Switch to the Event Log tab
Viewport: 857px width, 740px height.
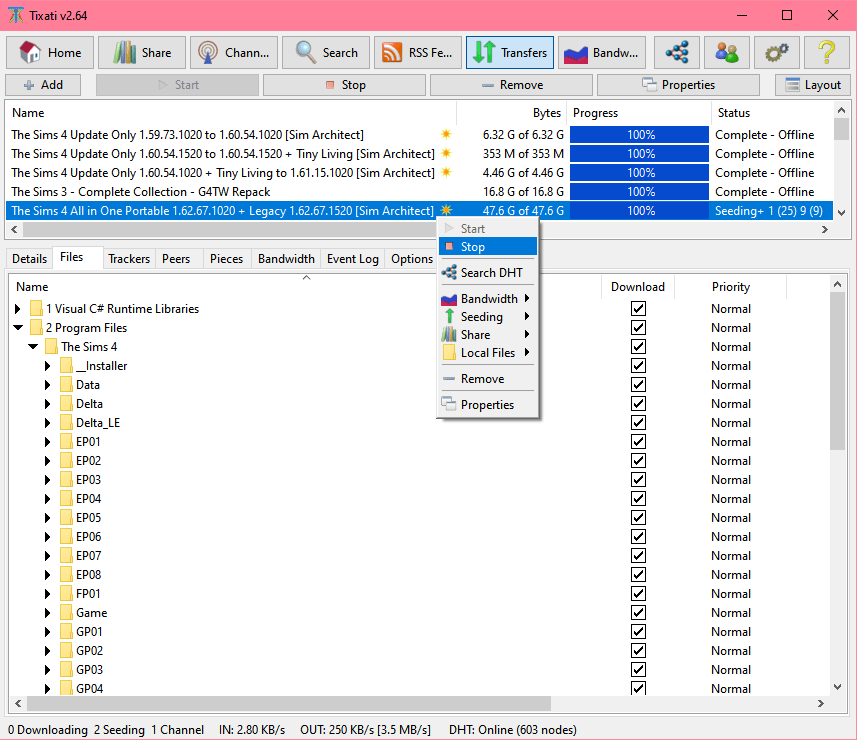[x=353, y=259]
